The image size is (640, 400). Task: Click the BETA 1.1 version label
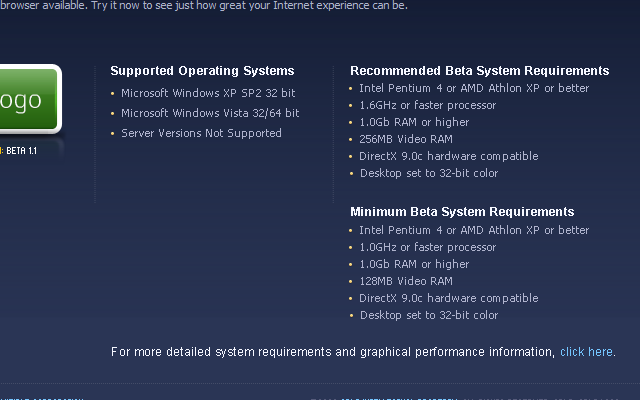coord(19,151)
